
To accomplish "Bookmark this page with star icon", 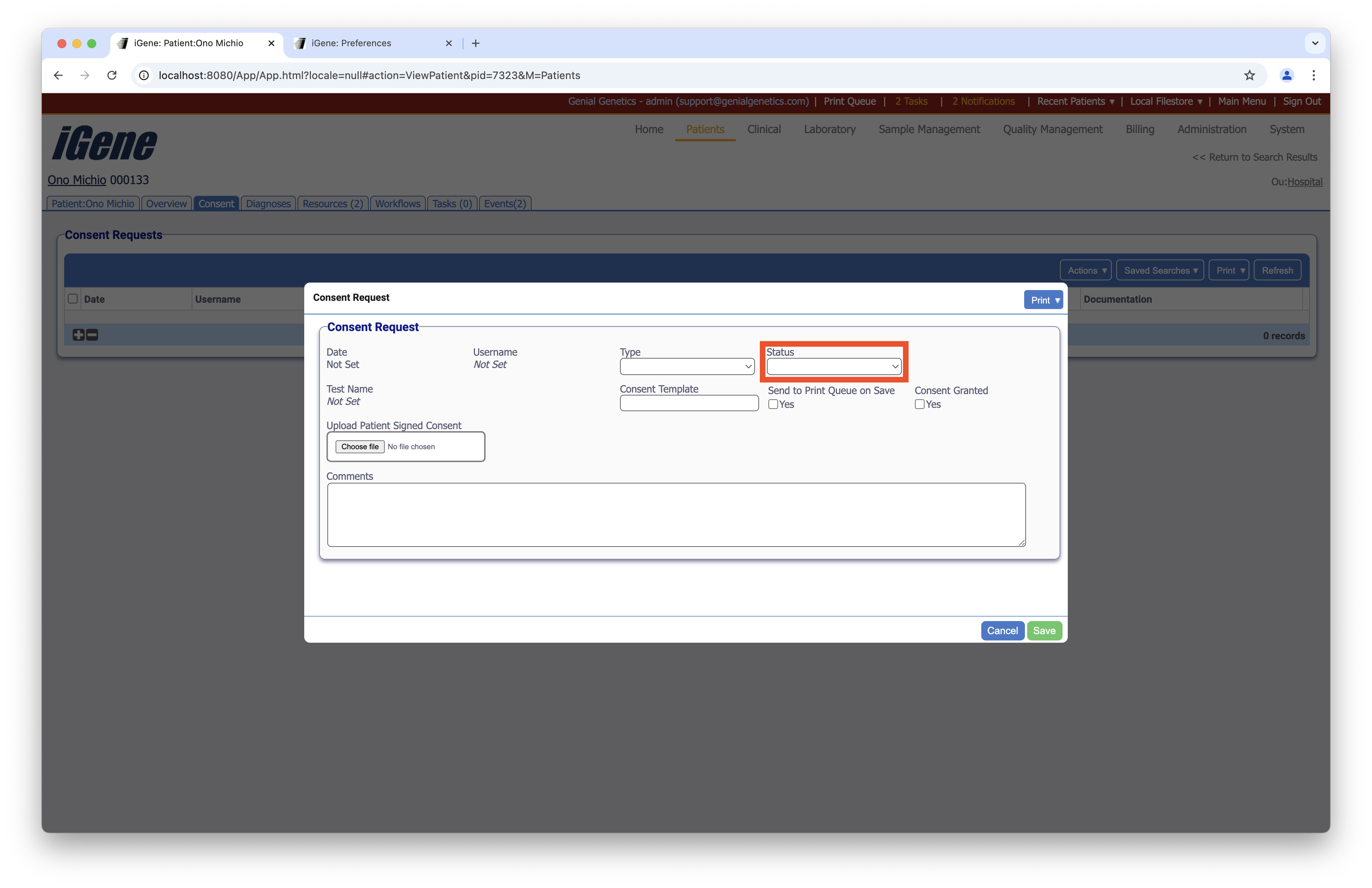I will (x=1249, y=75).
